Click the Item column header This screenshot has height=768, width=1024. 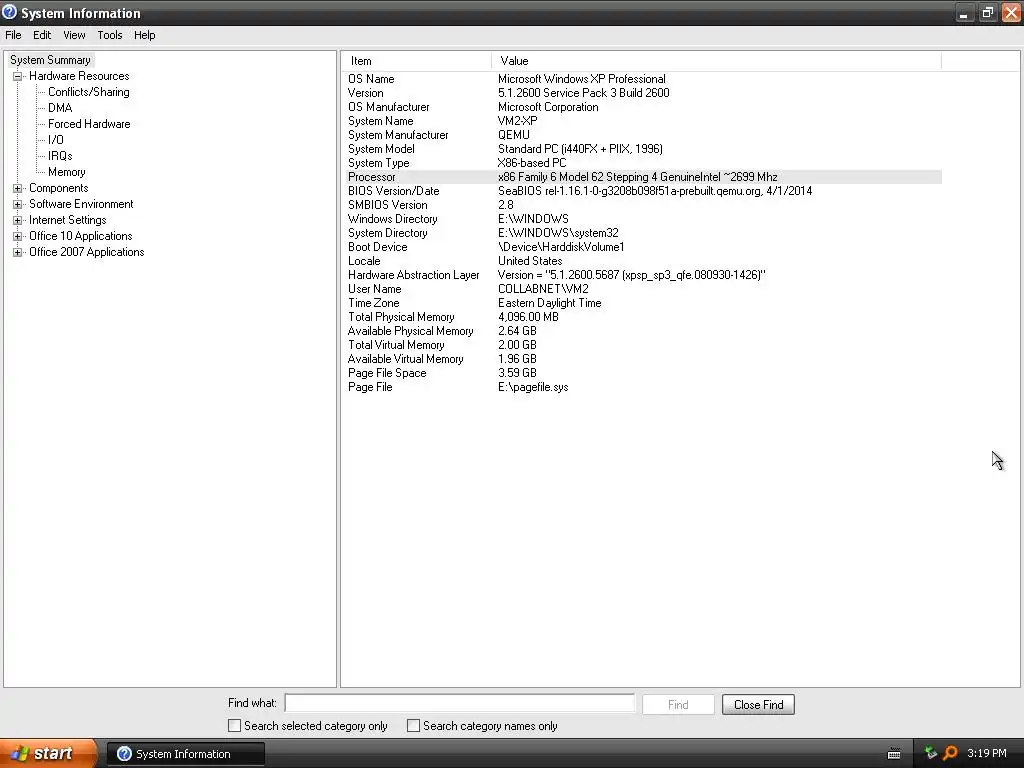pos(417,61)
